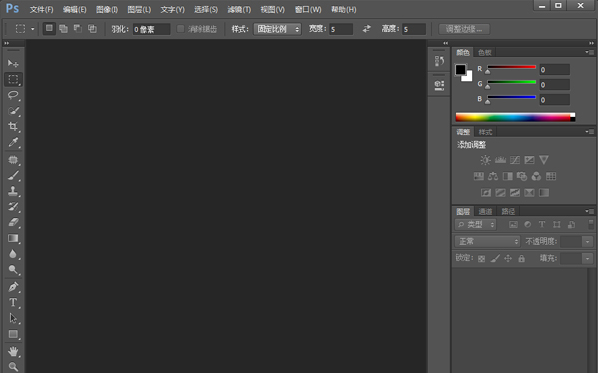
Task: Select the Rectangle shape tool
Action: (13, 334)
